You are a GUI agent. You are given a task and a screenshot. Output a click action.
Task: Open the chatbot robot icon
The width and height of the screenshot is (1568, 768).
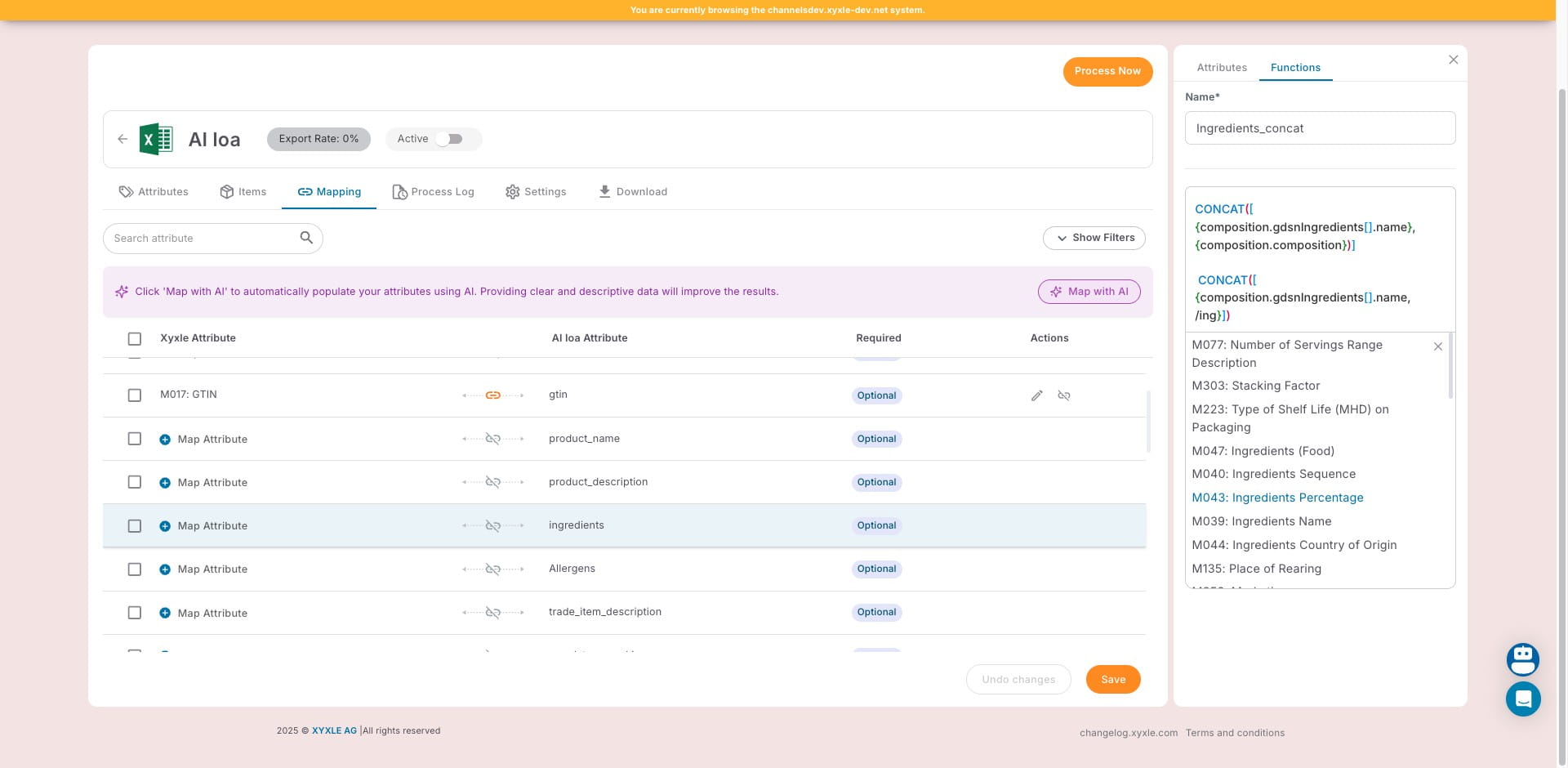click(x=1522, y=659)
